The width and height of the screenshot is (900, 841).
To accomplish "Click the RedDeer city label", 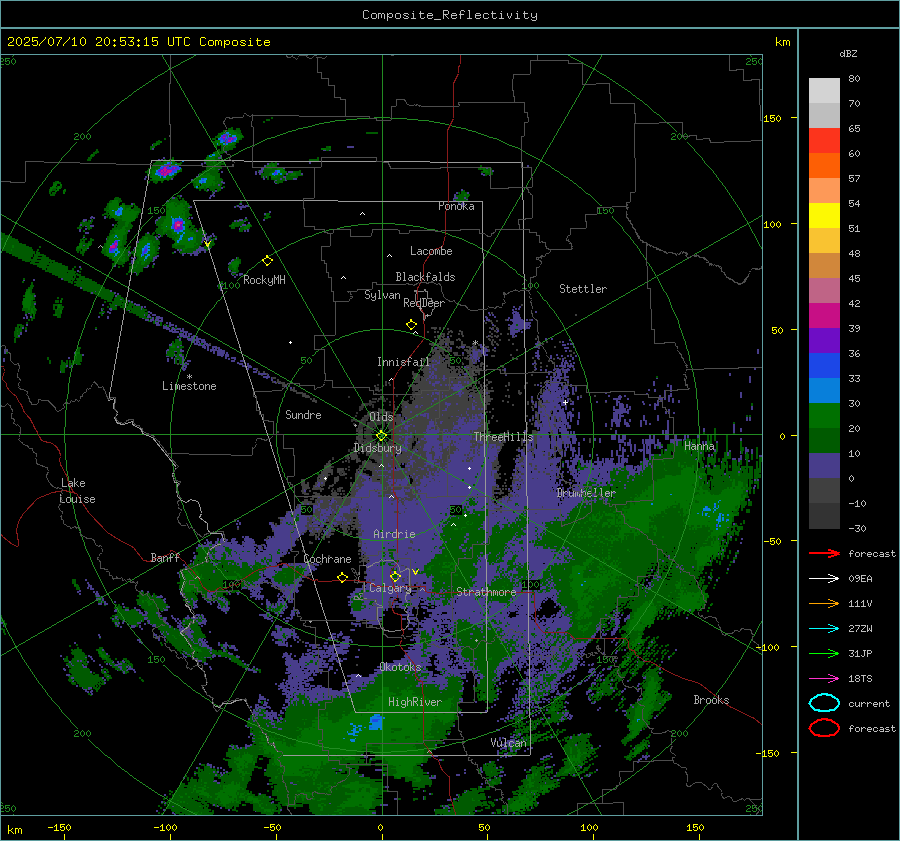I will (424, 303).
